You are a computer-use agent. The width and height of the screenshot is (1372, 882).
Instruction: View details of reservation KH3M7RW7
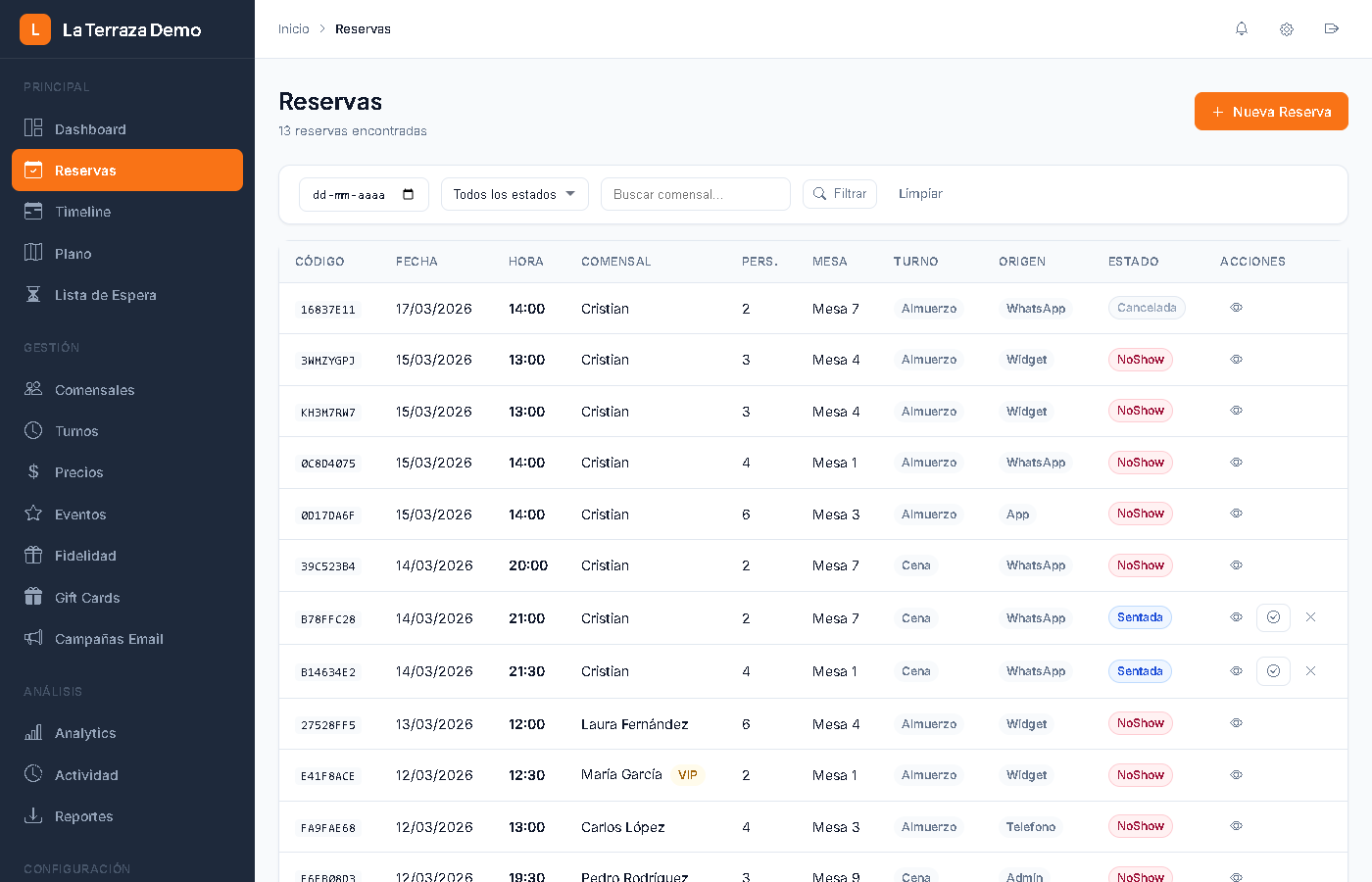click(x=1237, y=411)
